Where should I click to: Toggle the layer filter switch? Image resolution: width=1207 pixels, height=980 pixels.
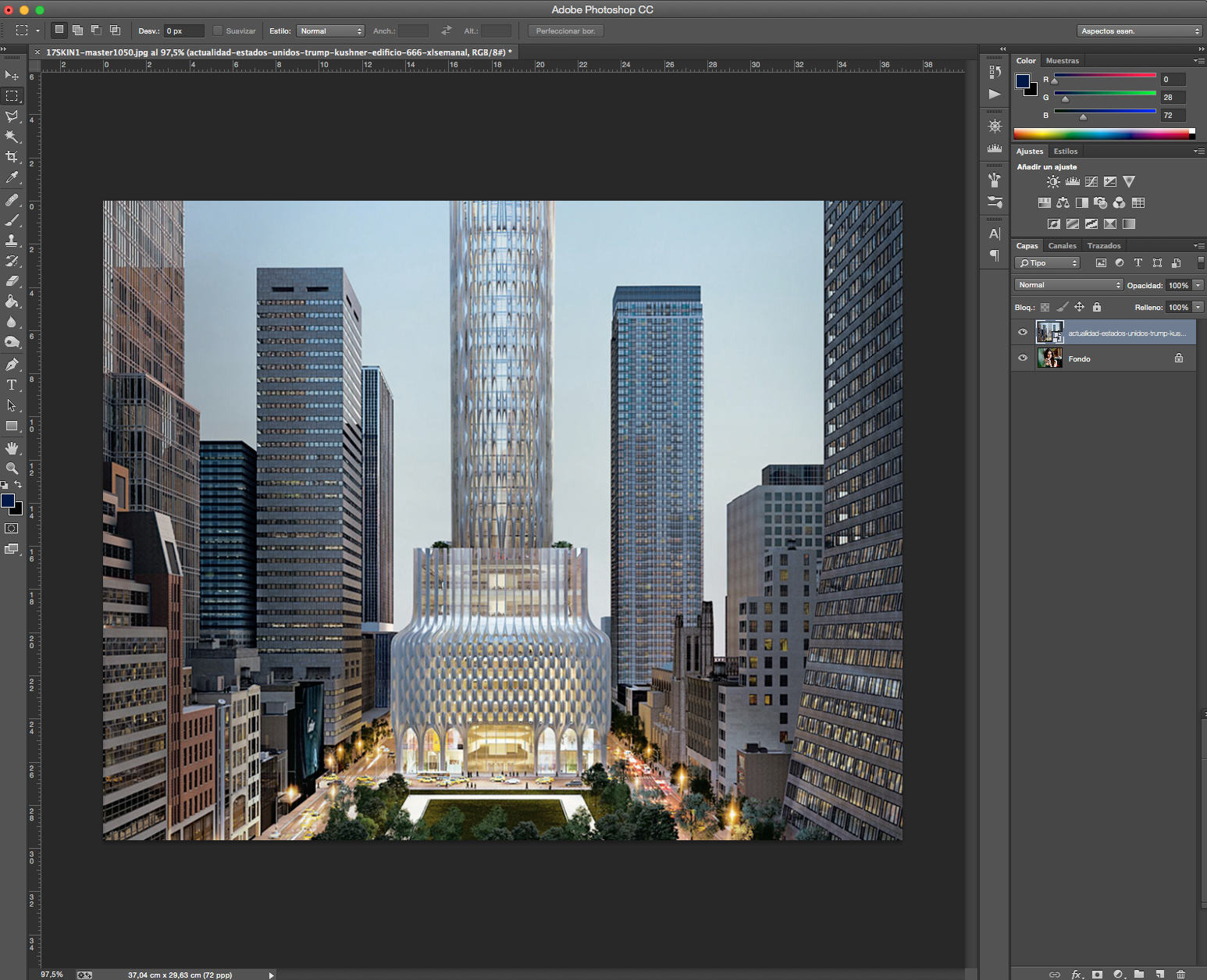tap(1201, 263)
